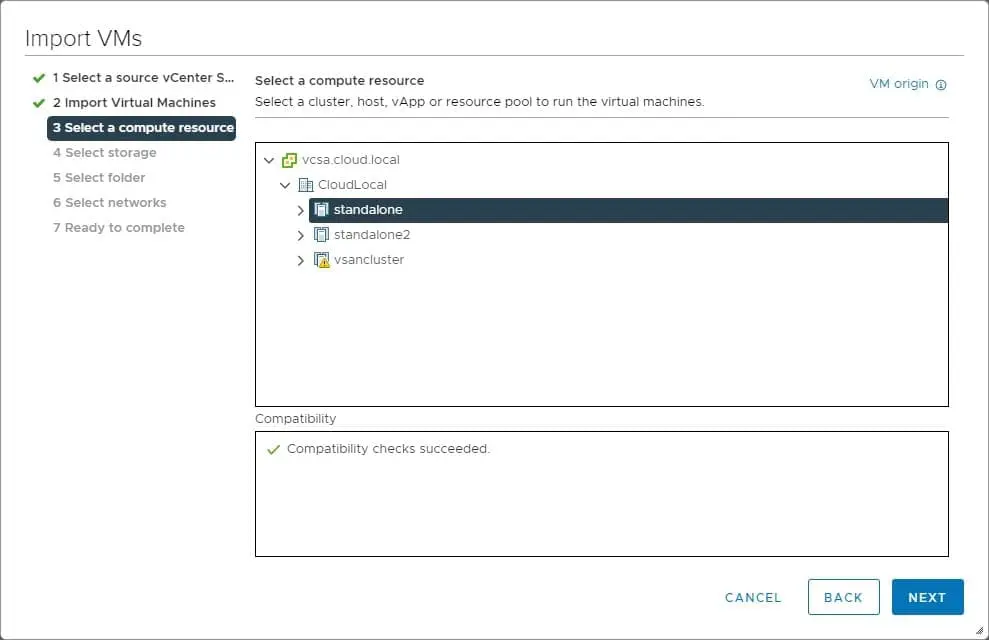
Task: Click the standalone2 cluster icon
Action: coord(321,235)
